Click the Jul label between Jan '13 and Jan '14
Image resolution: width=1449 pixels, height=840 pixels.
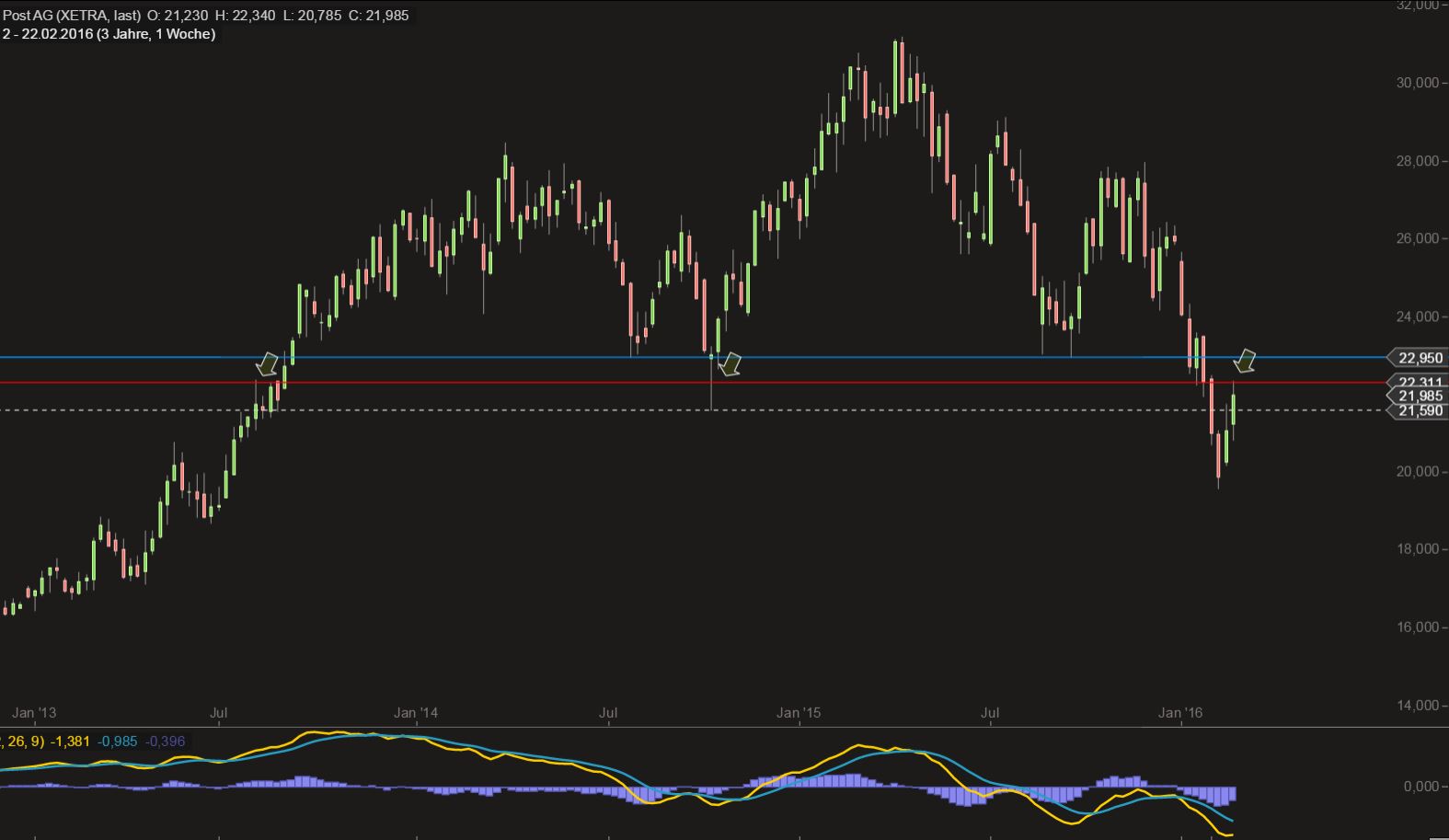[x=219, y=712]
